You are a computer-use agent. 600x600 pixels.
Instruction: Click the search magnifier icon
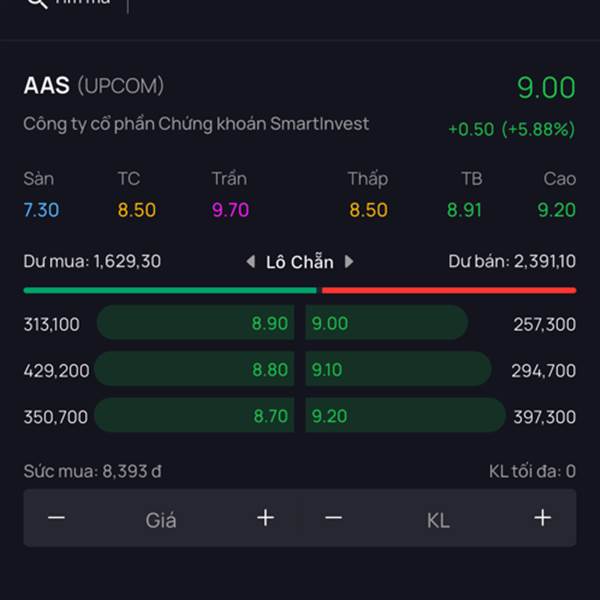point(36,3)
